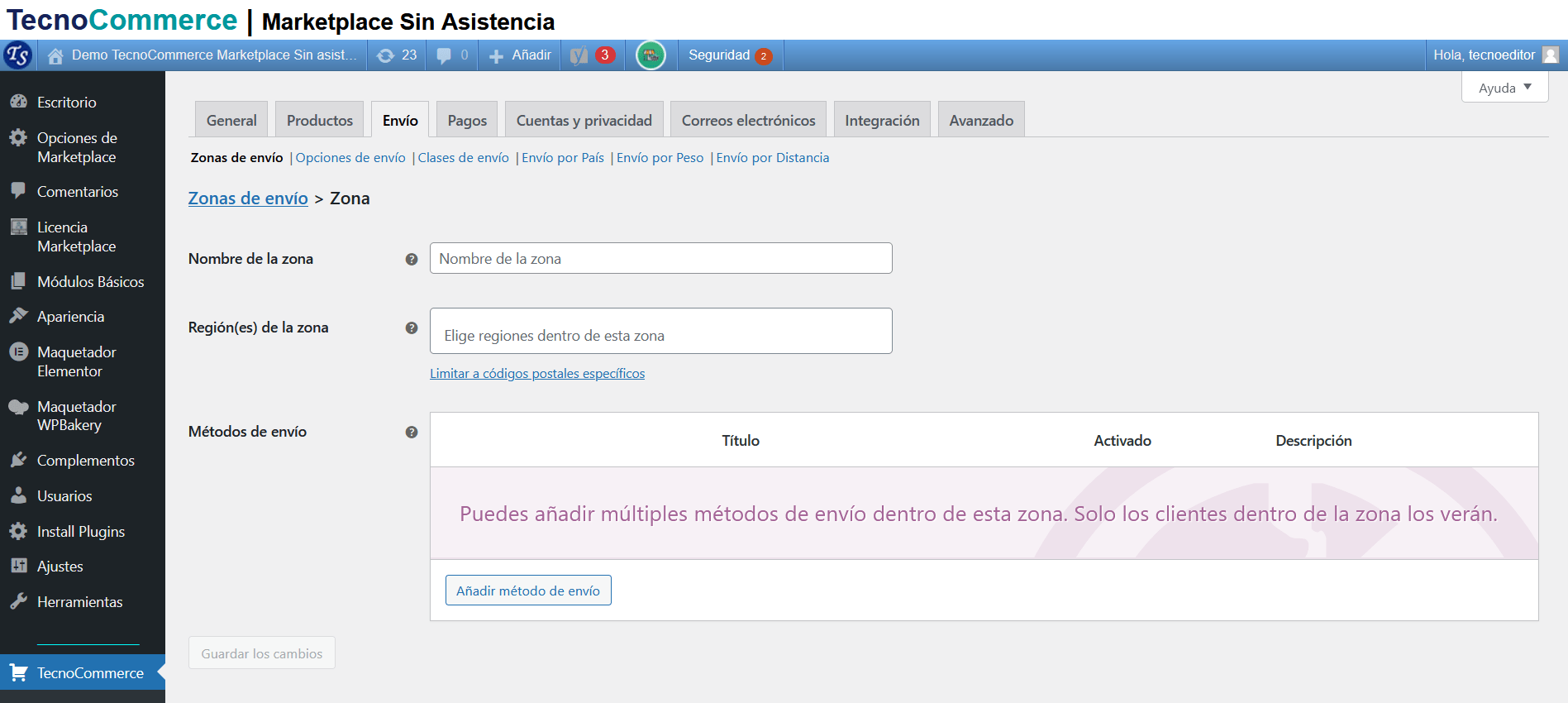Show help tooltip for Métodos de envío
This screenshot has width=1568, height=703.
coord(412,432)
